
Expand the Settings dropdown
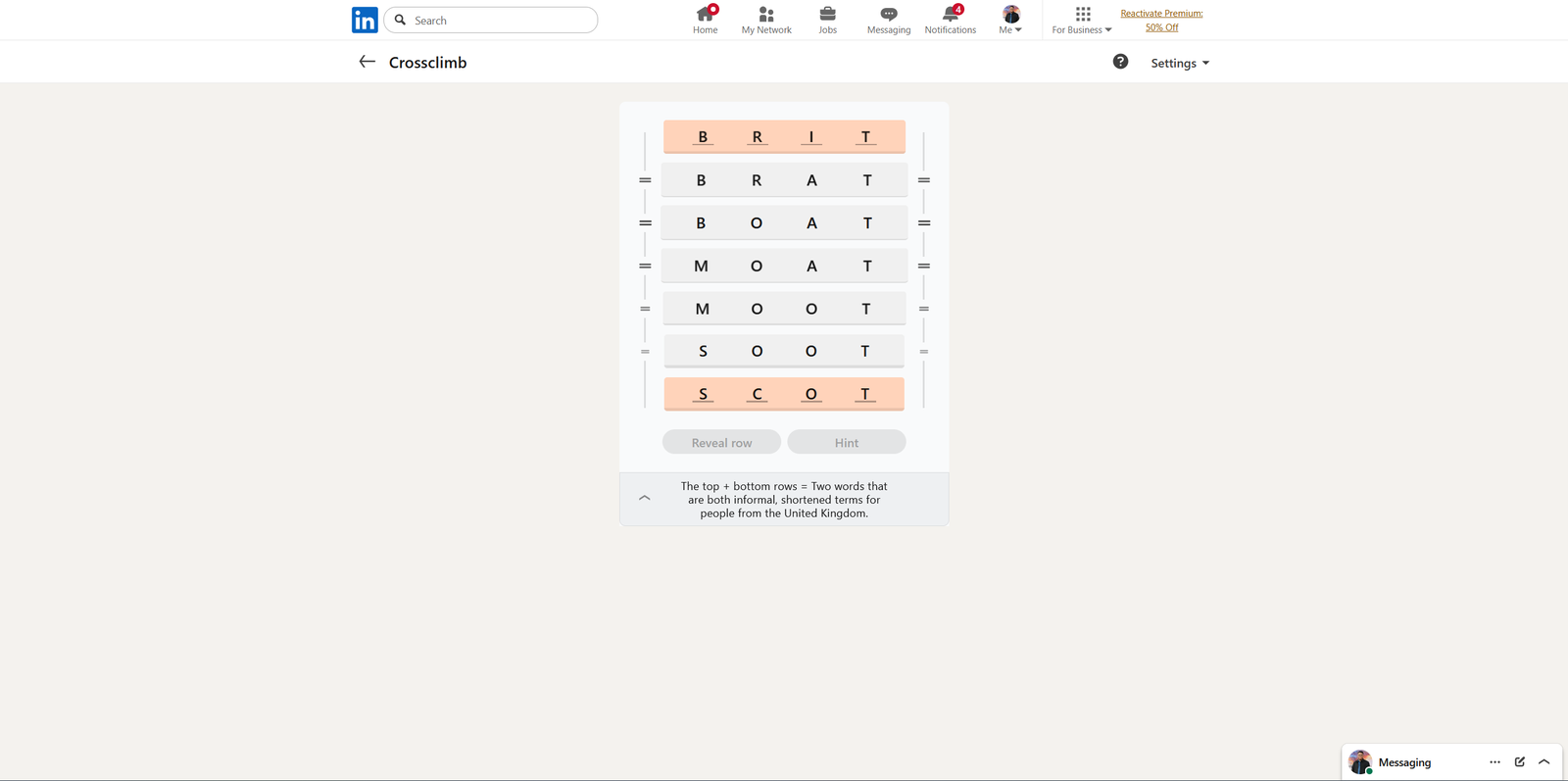[1180, 63]
